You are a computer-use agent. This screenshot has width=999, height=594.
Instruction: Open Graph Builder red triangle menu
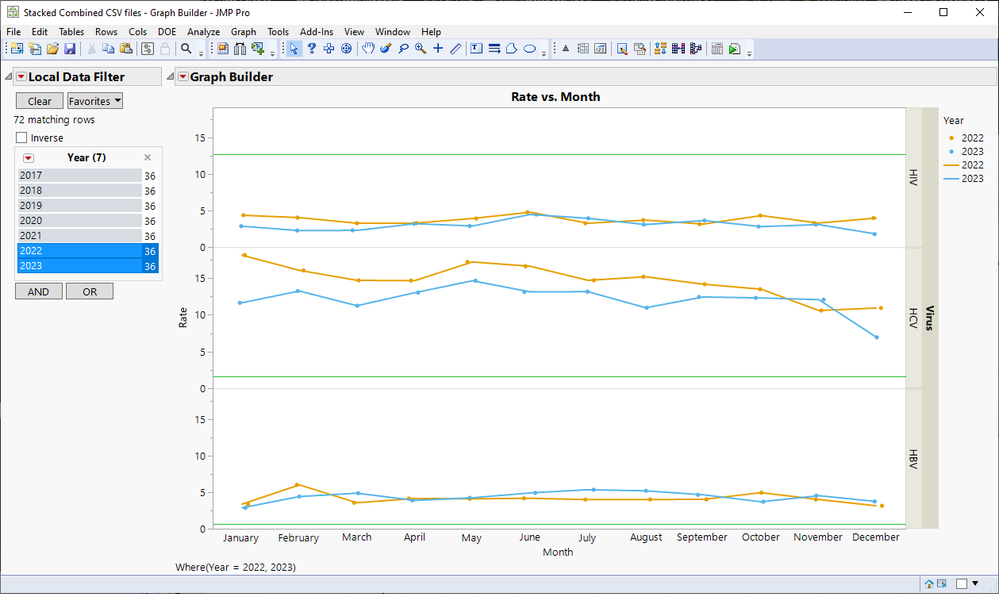click(x=182, y=77)
